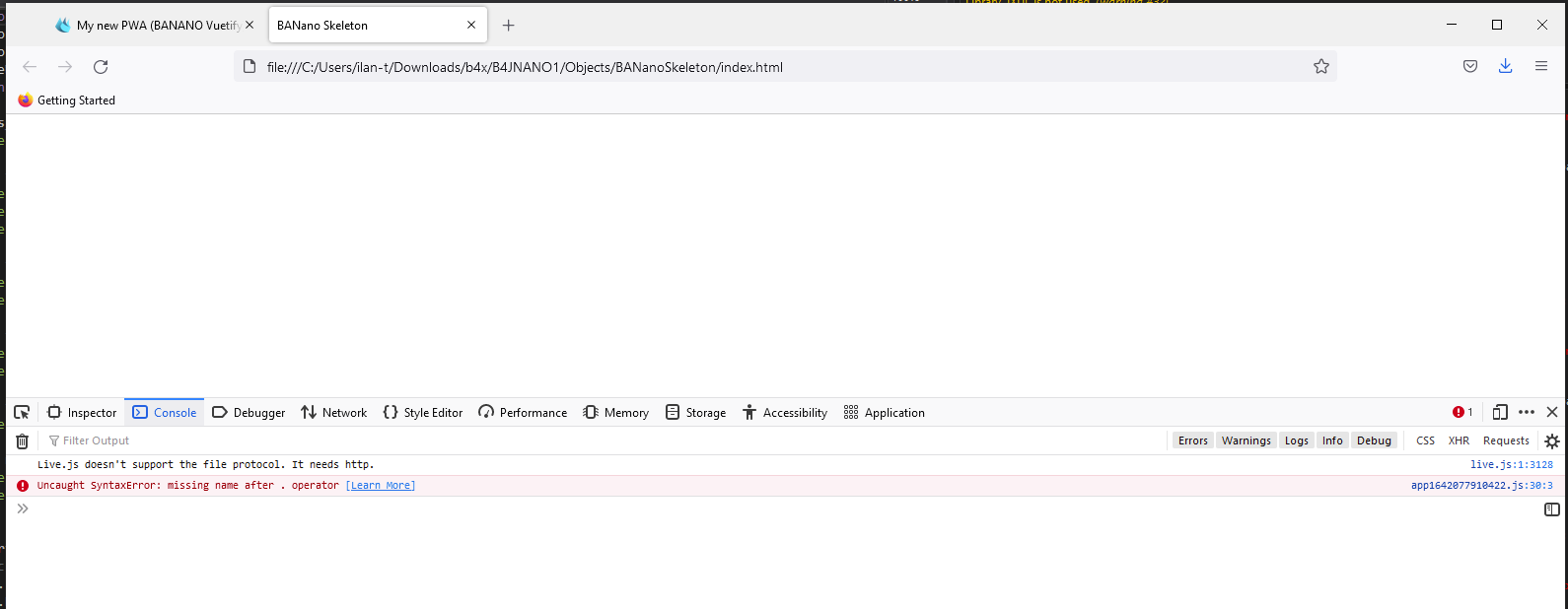Toggle the Requests filter
The width and height of the screenshot is (1568, 609).
1506,440
